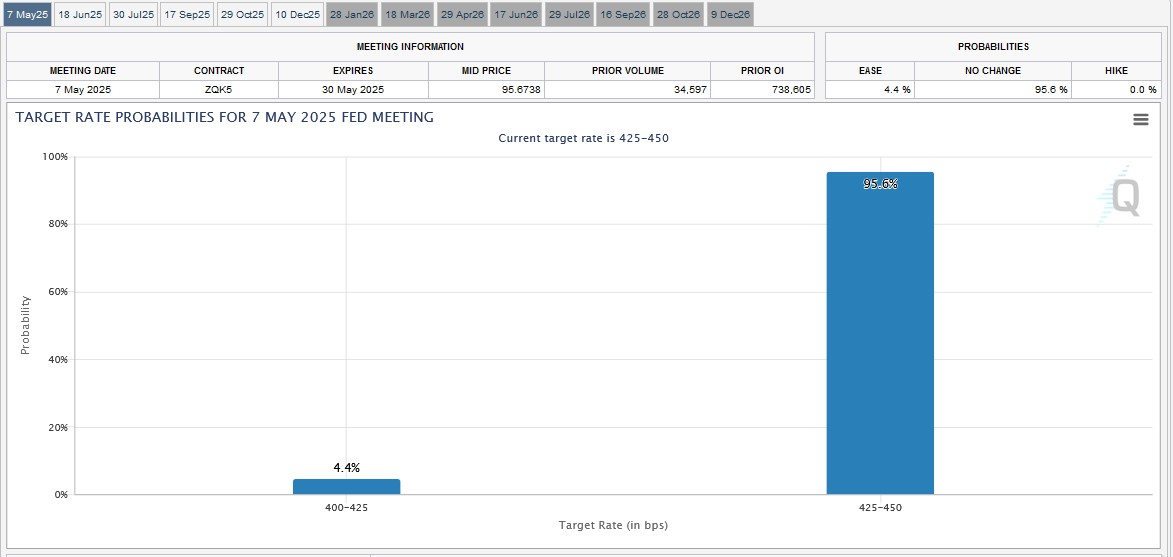Click the PRIOR VOLUME column header
The width and height of the screenshot is (1173, 557).
tap(628, 70)
